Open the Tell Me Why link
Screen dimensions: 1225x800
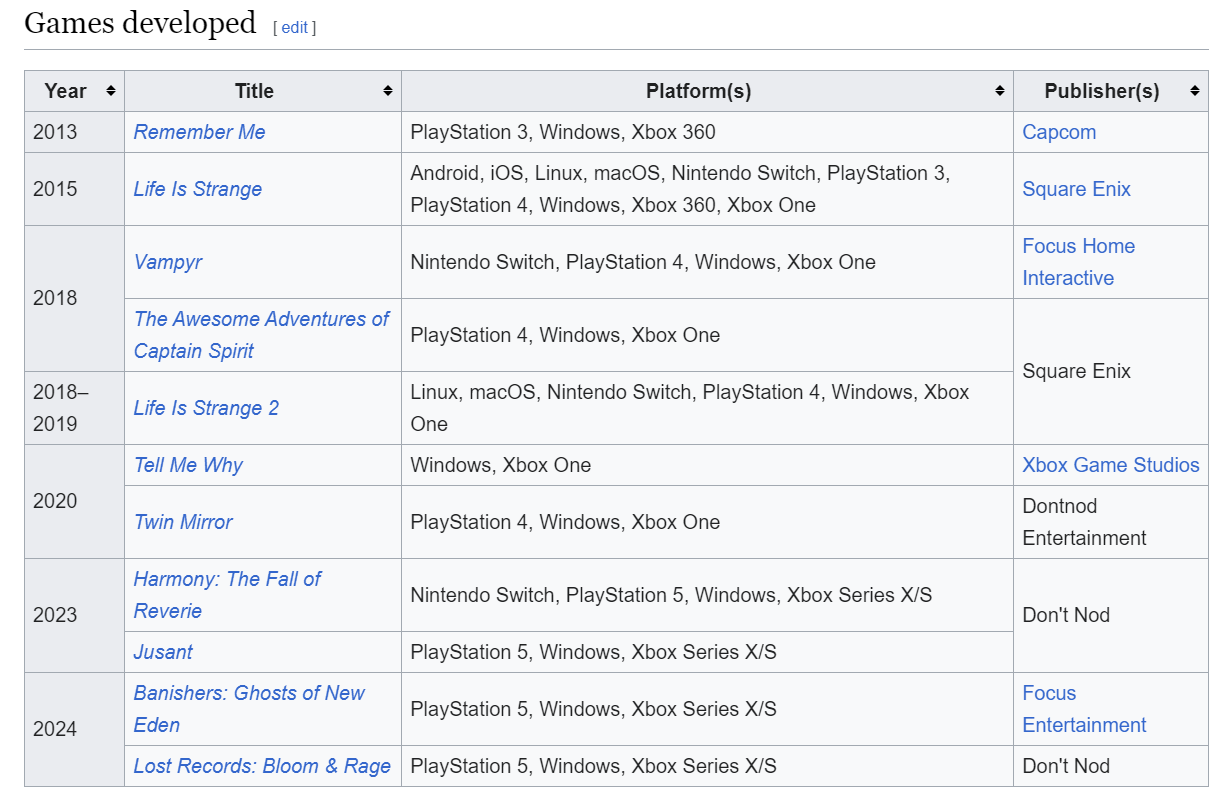pos(188,465)
